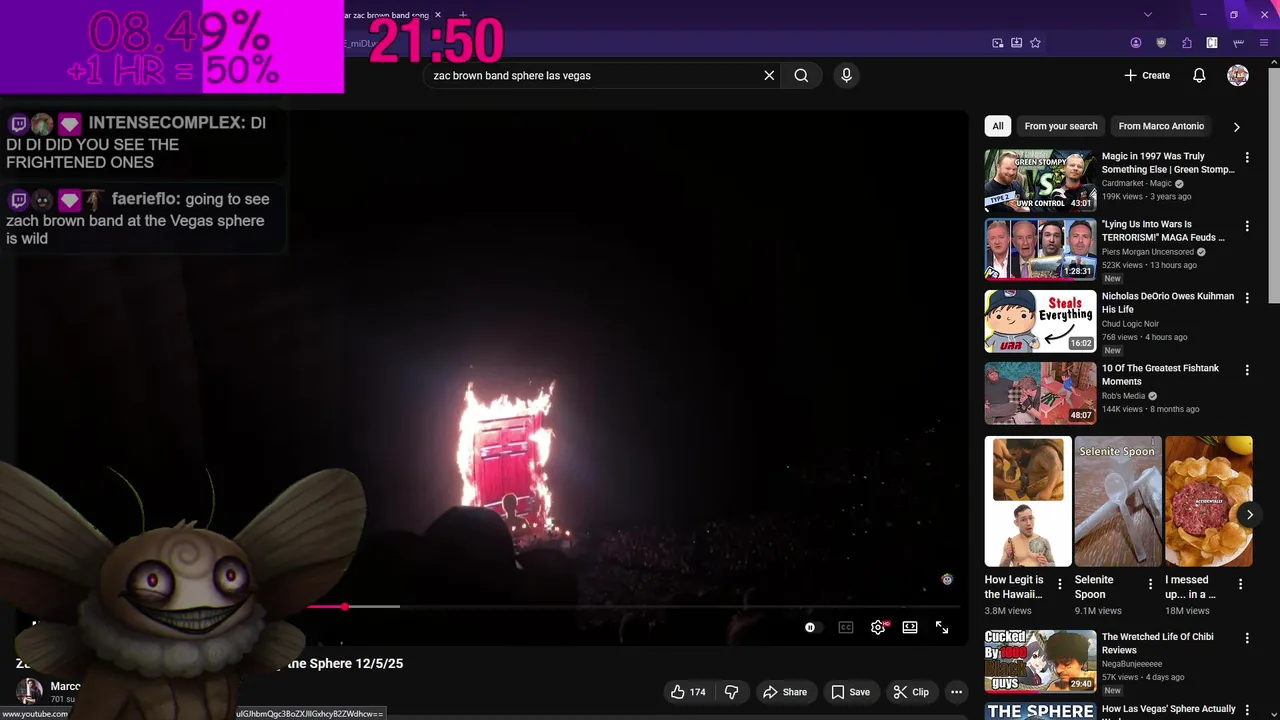Image resolution: width=1280 pixels, height=720 pixels.
Task: Open options for Nicholas DeOrio video
Action: [x=1247, y=297]
